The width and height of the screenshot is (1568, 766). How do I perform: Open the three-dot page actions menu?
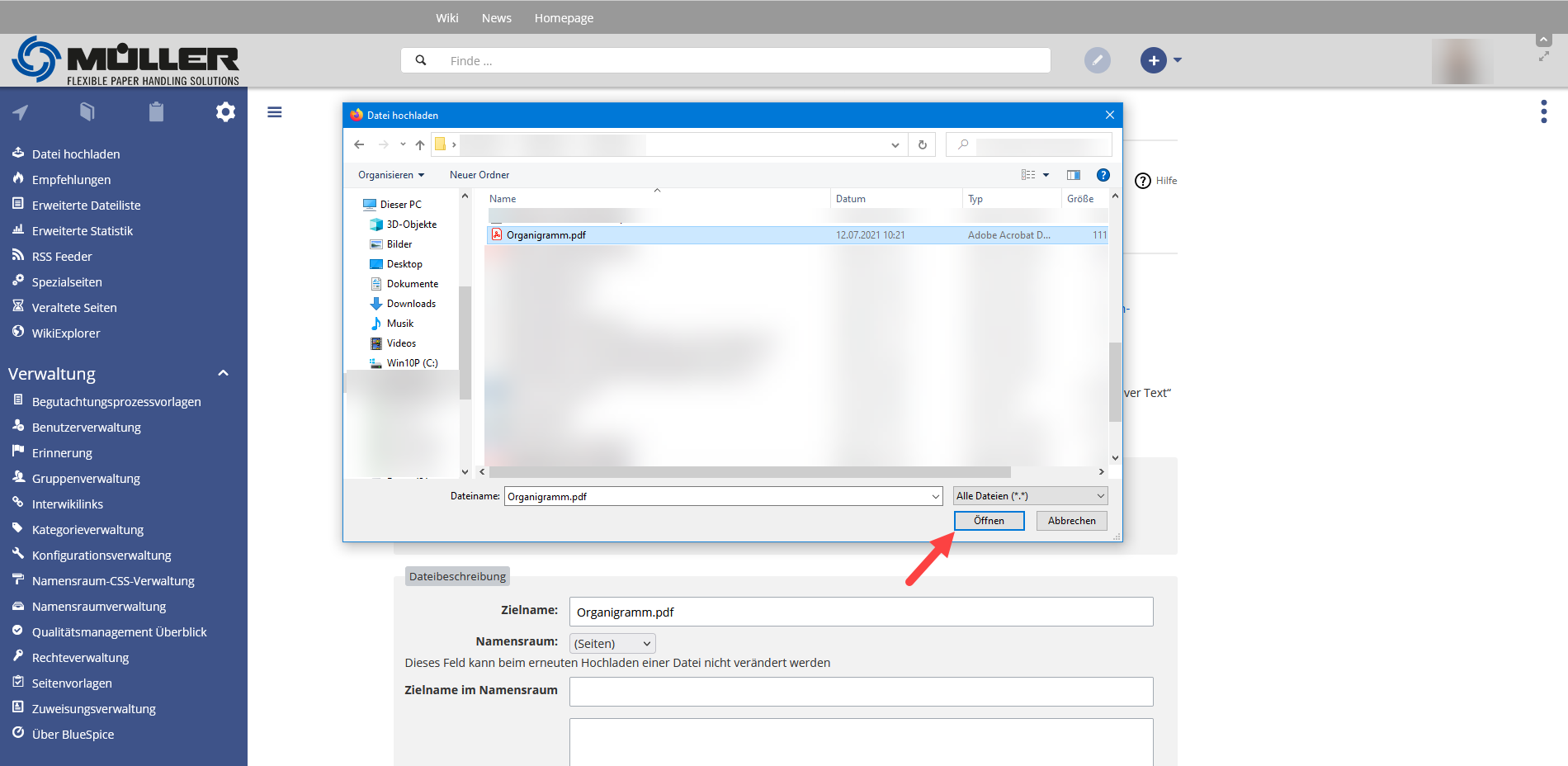(x=1543, y=111)
